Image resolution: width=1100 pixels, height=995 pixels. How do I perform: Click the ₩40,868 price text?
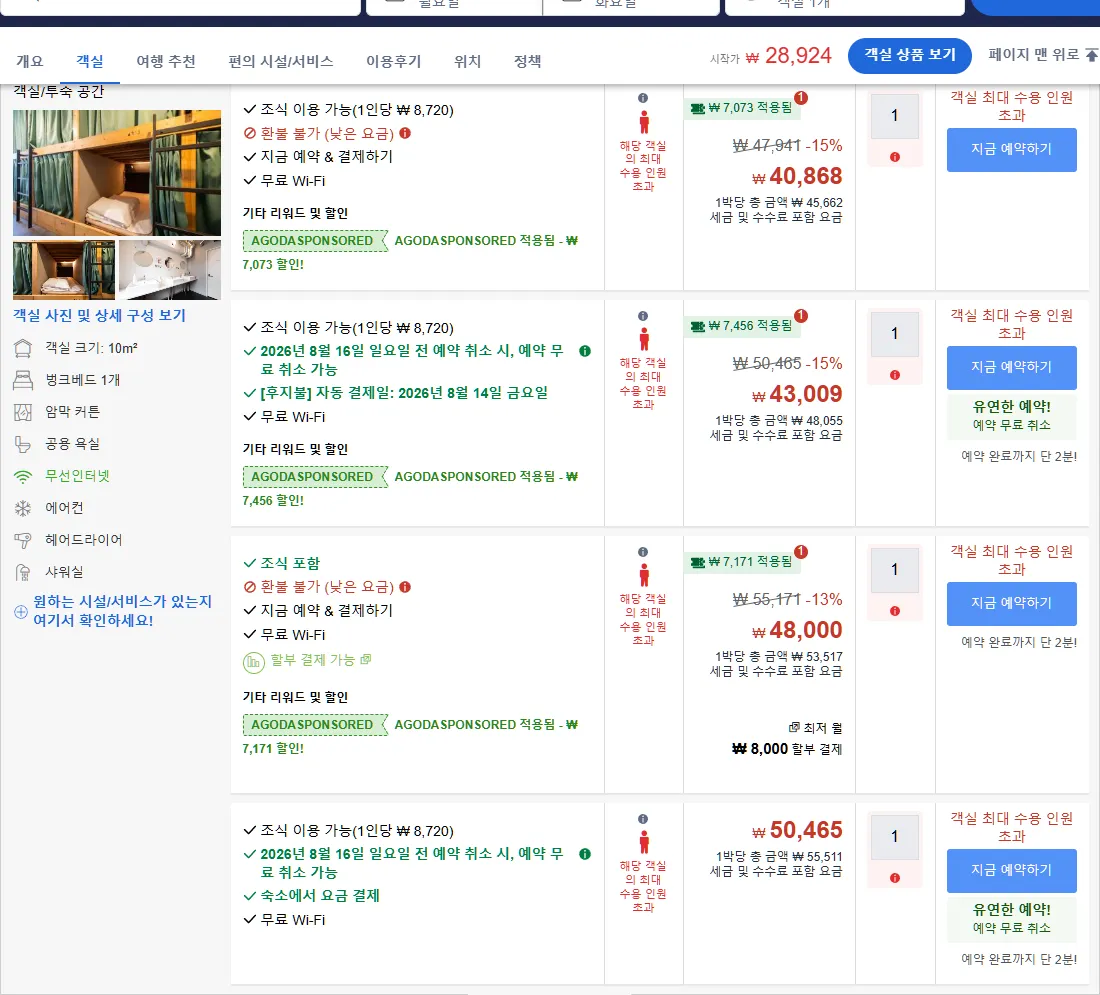coord(797,175)
